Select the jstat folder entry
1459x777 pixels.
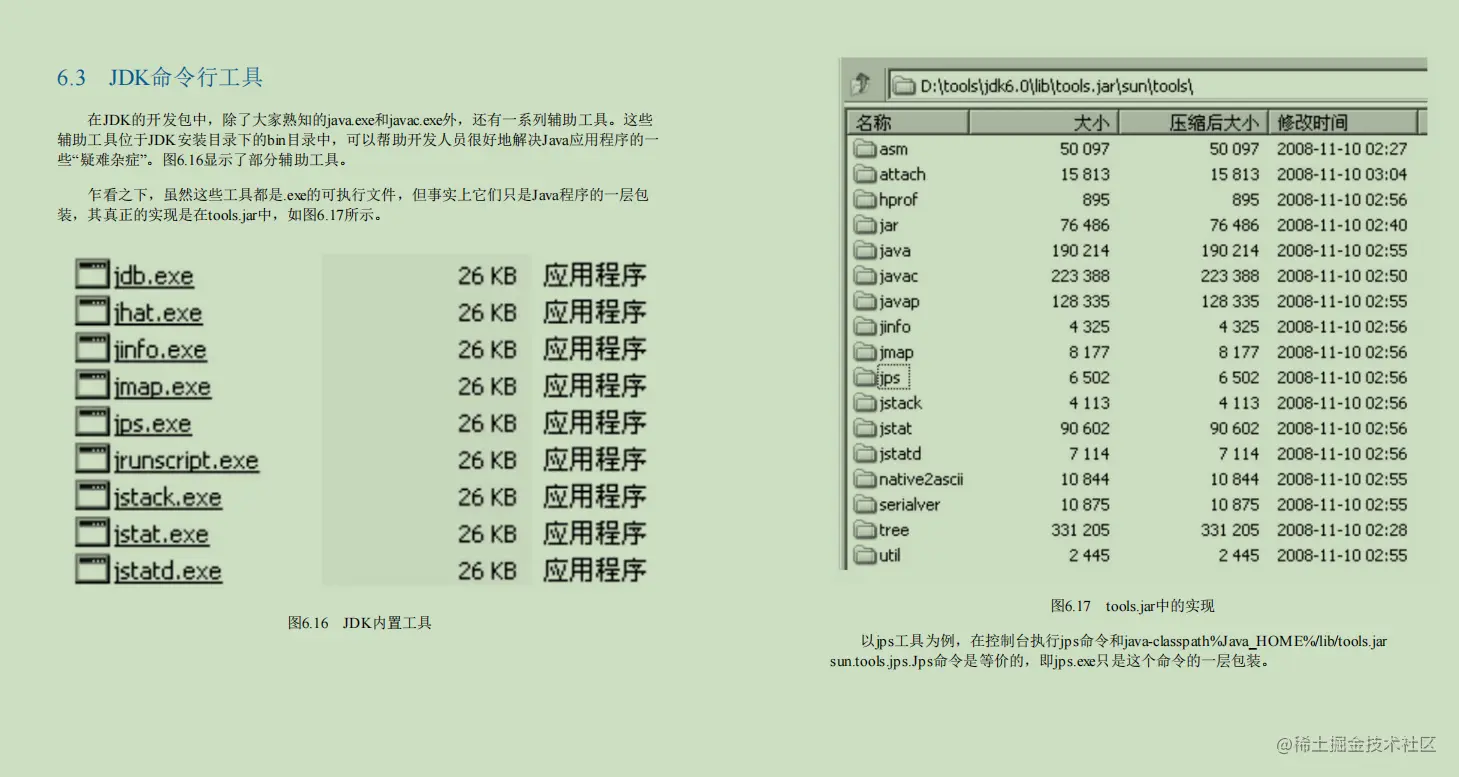[x=888, y=428]
